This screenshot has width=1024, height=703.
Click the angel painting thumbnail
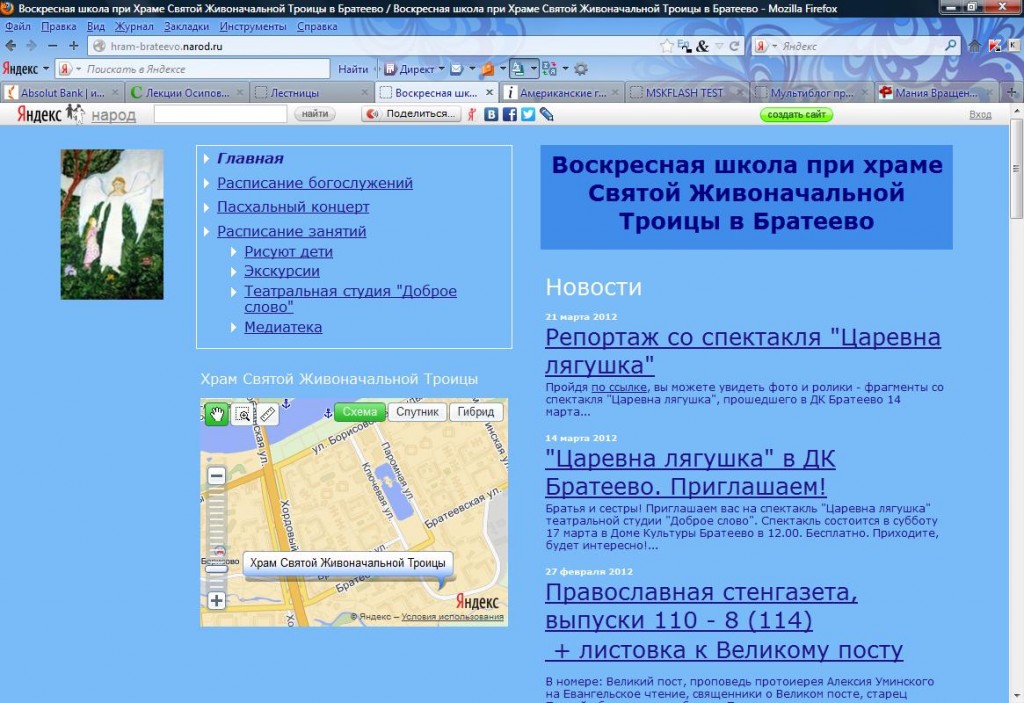[x=112, y=224]
